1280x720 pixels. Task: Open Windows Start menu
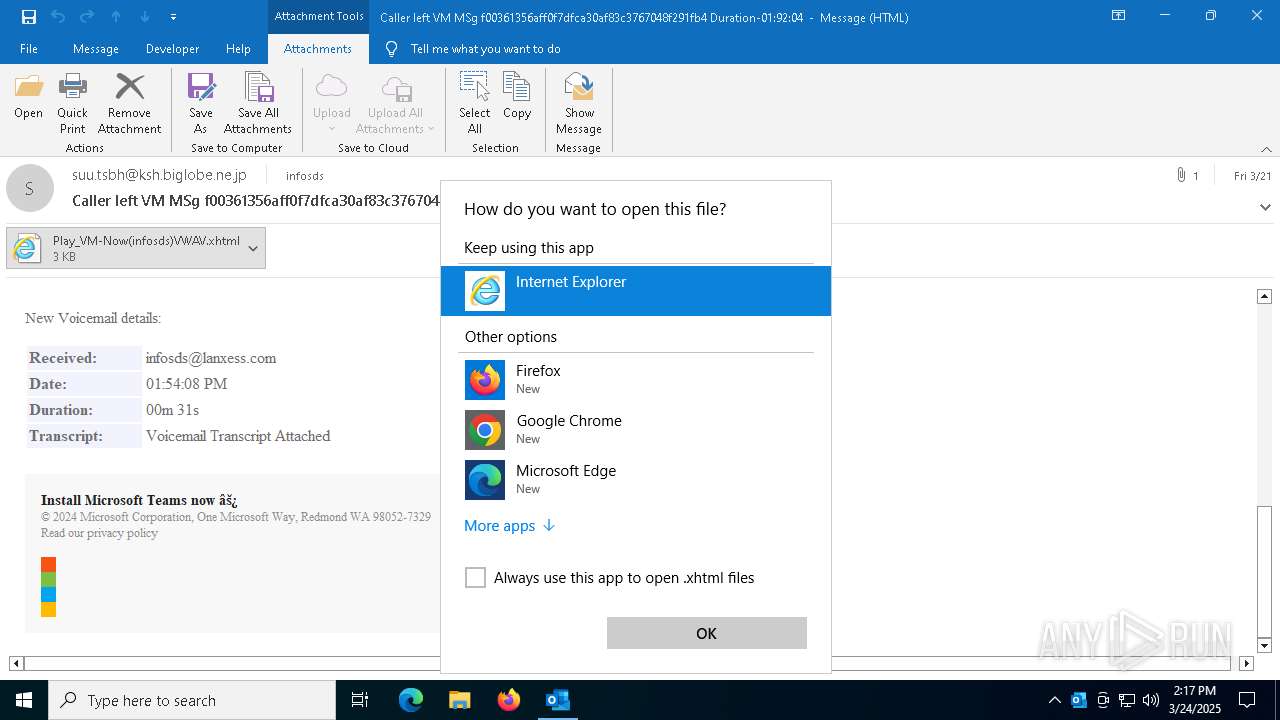click(24, 700)
